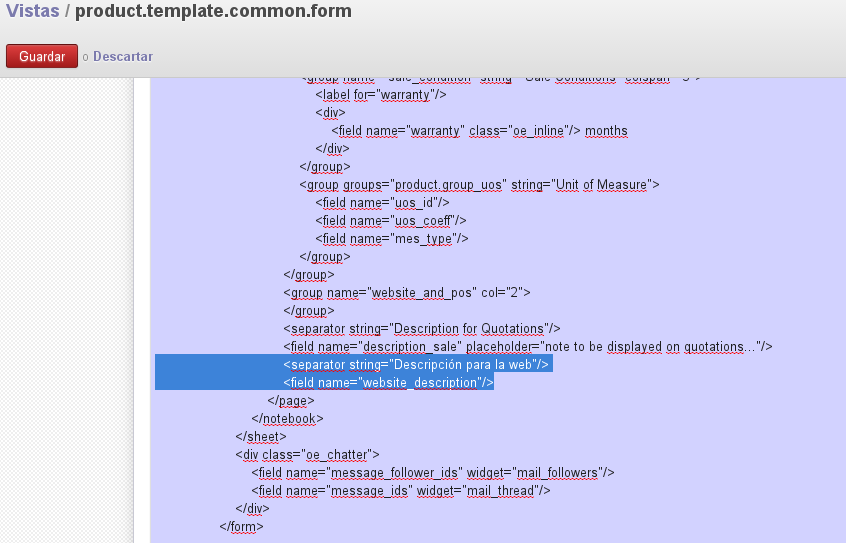
Task: Click the Description for Quotations separator line
Action: [421, 328]
